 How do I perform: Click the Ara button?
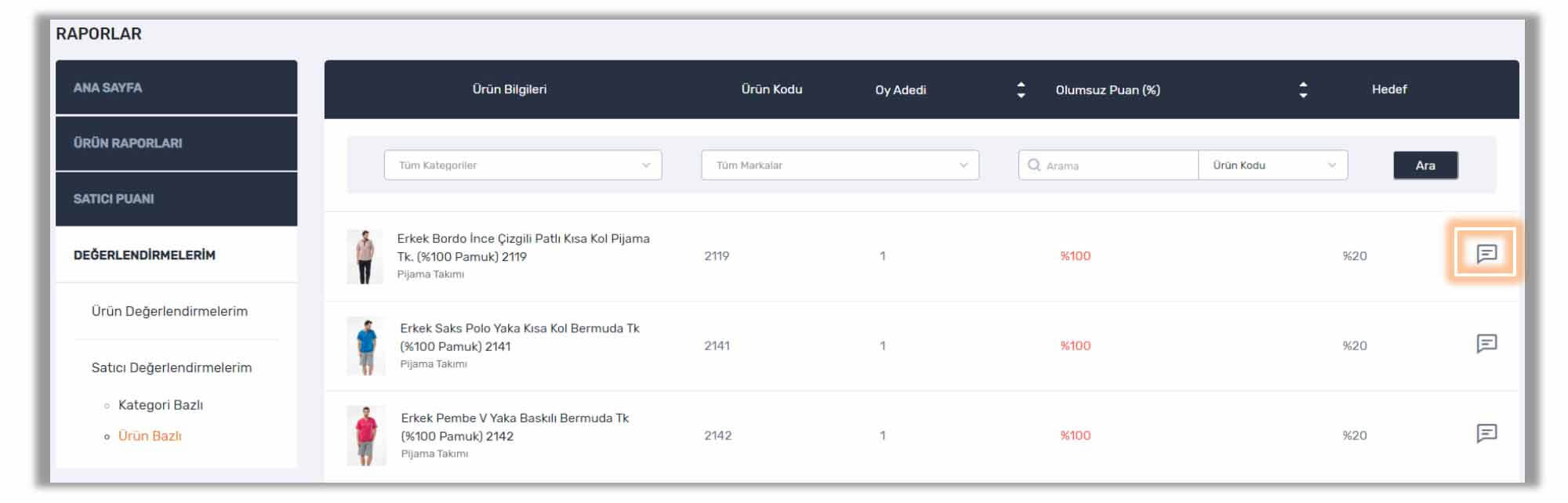coord(1425,165)
